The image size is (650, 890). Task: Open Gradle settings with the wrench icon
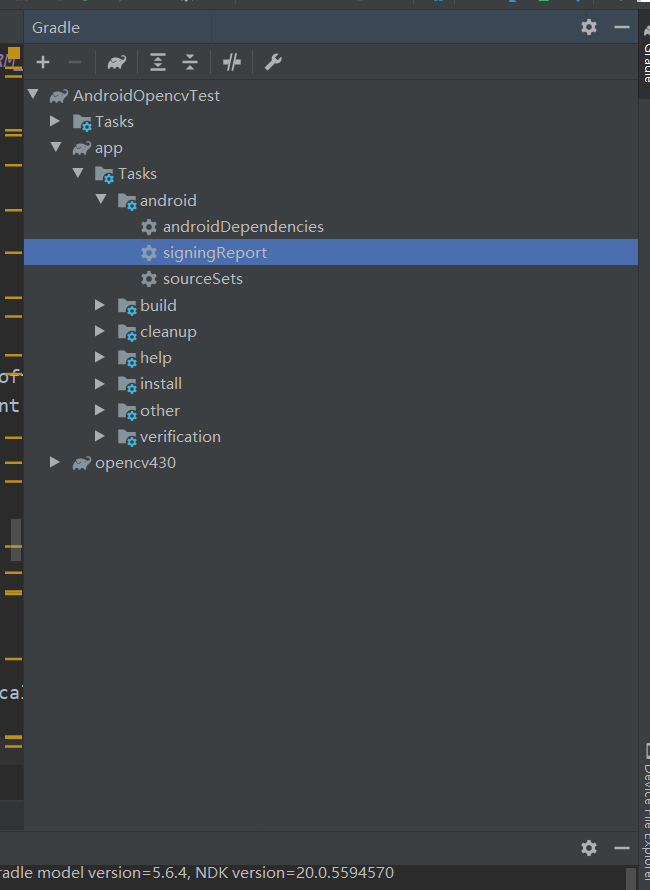point(273,62)
